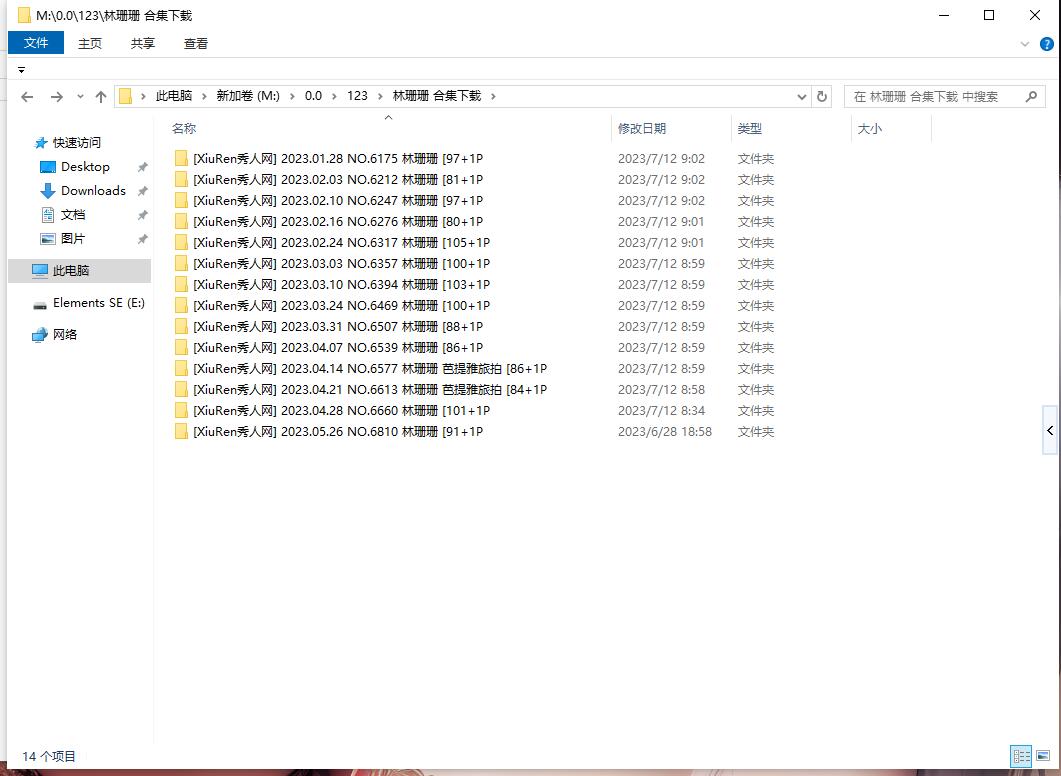Expand the chevron after 123 in the address bar

coord(380,97)
